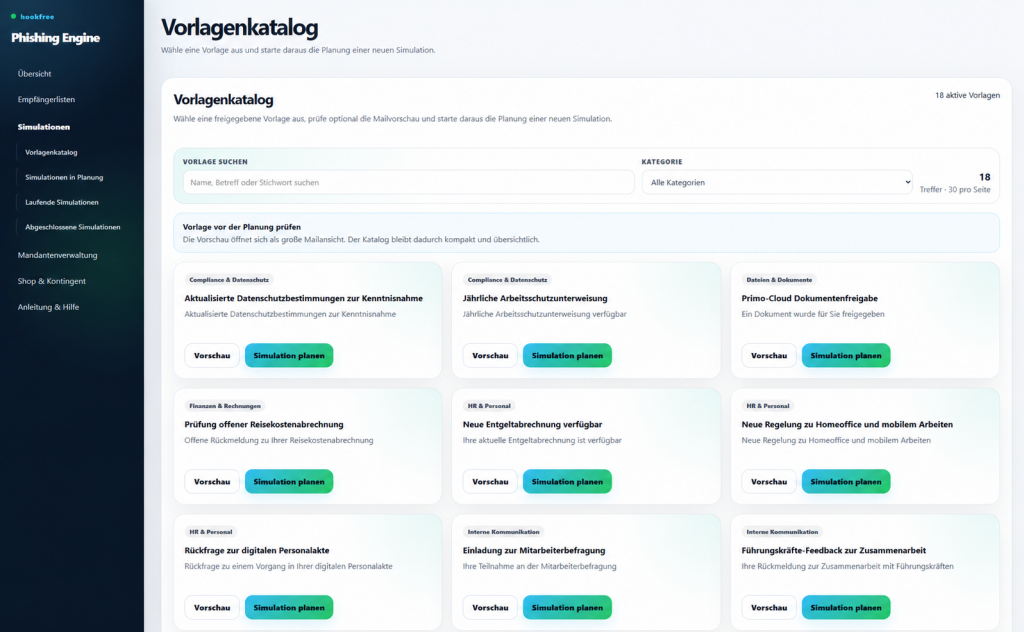
Task: Click HR & Personal tag on Personalakte card
Action: 210,531
